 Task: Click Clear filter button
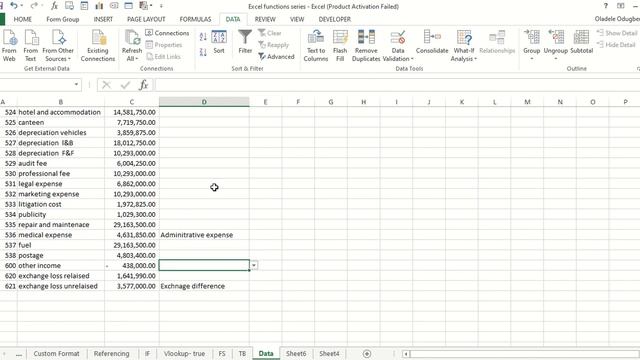270,33
